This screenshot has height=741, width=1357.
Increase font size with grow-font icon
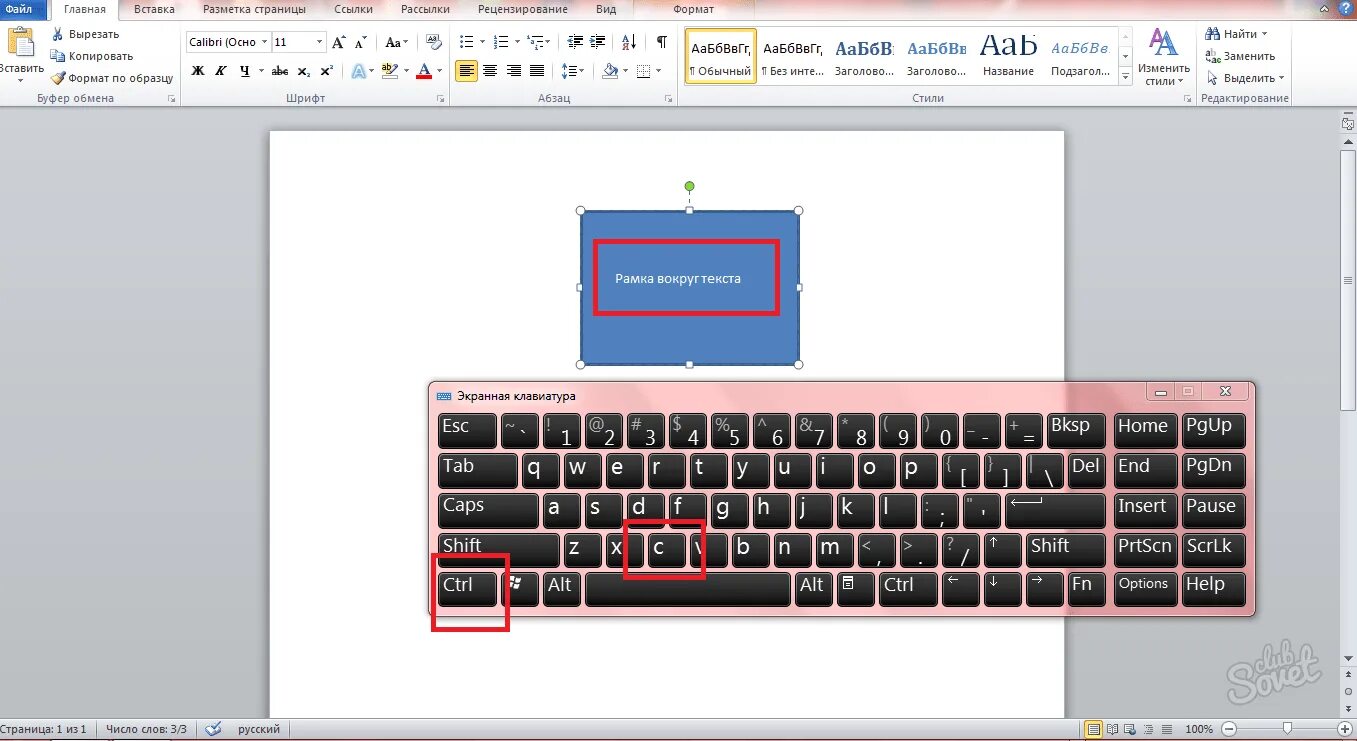(x=339, y=42)
